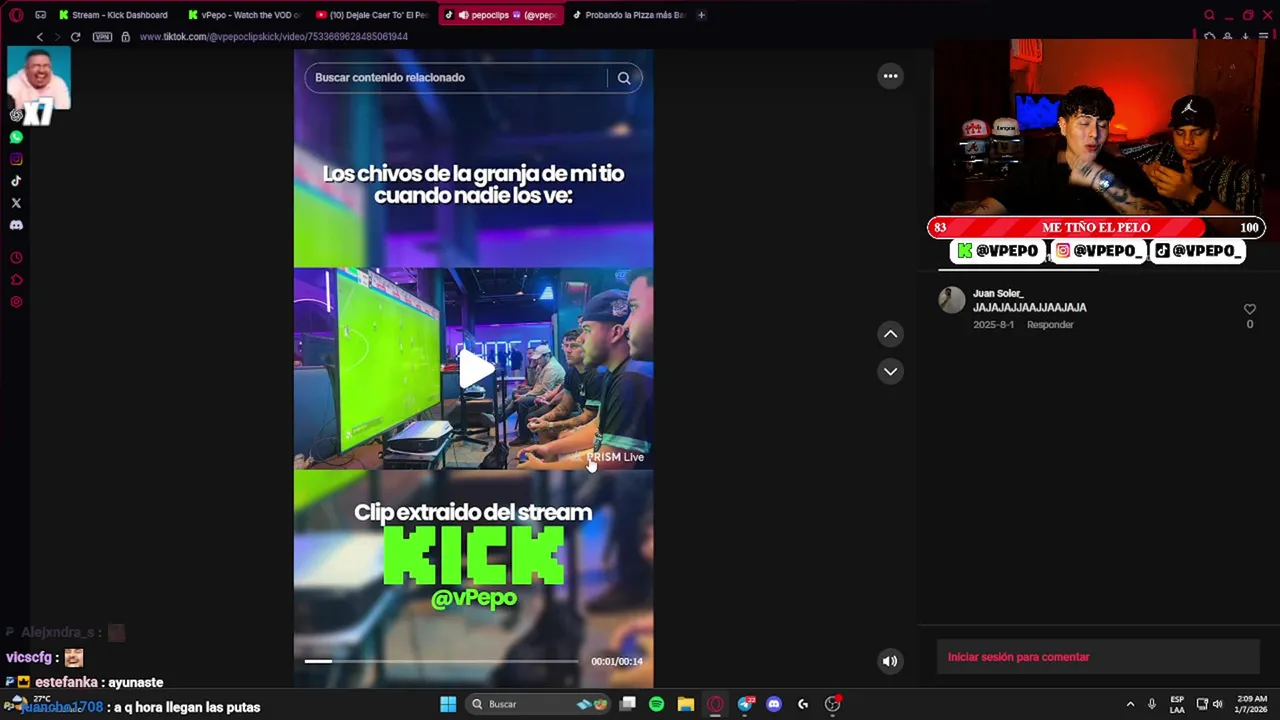Click Iniciar sesión para comentar

pos(1018,657)
